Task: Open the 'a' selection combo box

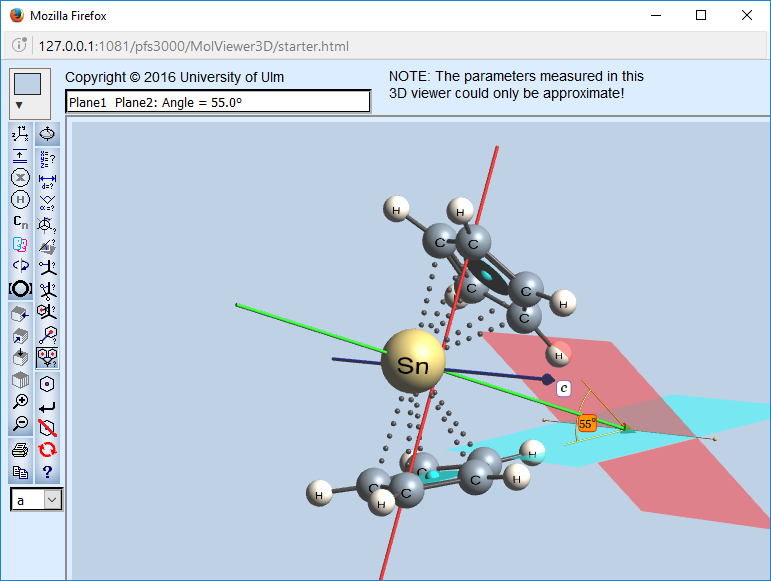Action: (37, 500)
